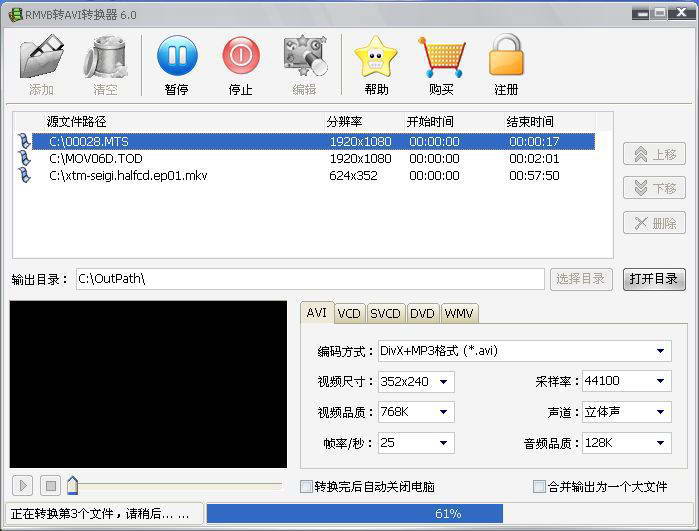Click the Move Up (上移) button
This screenshot has height=531, width=699.
point(654,155)
